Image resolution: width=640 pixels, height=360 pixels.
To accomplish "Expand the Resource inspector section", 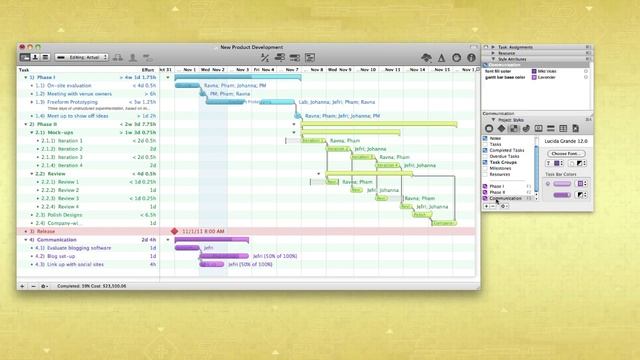I will point(493,53).
